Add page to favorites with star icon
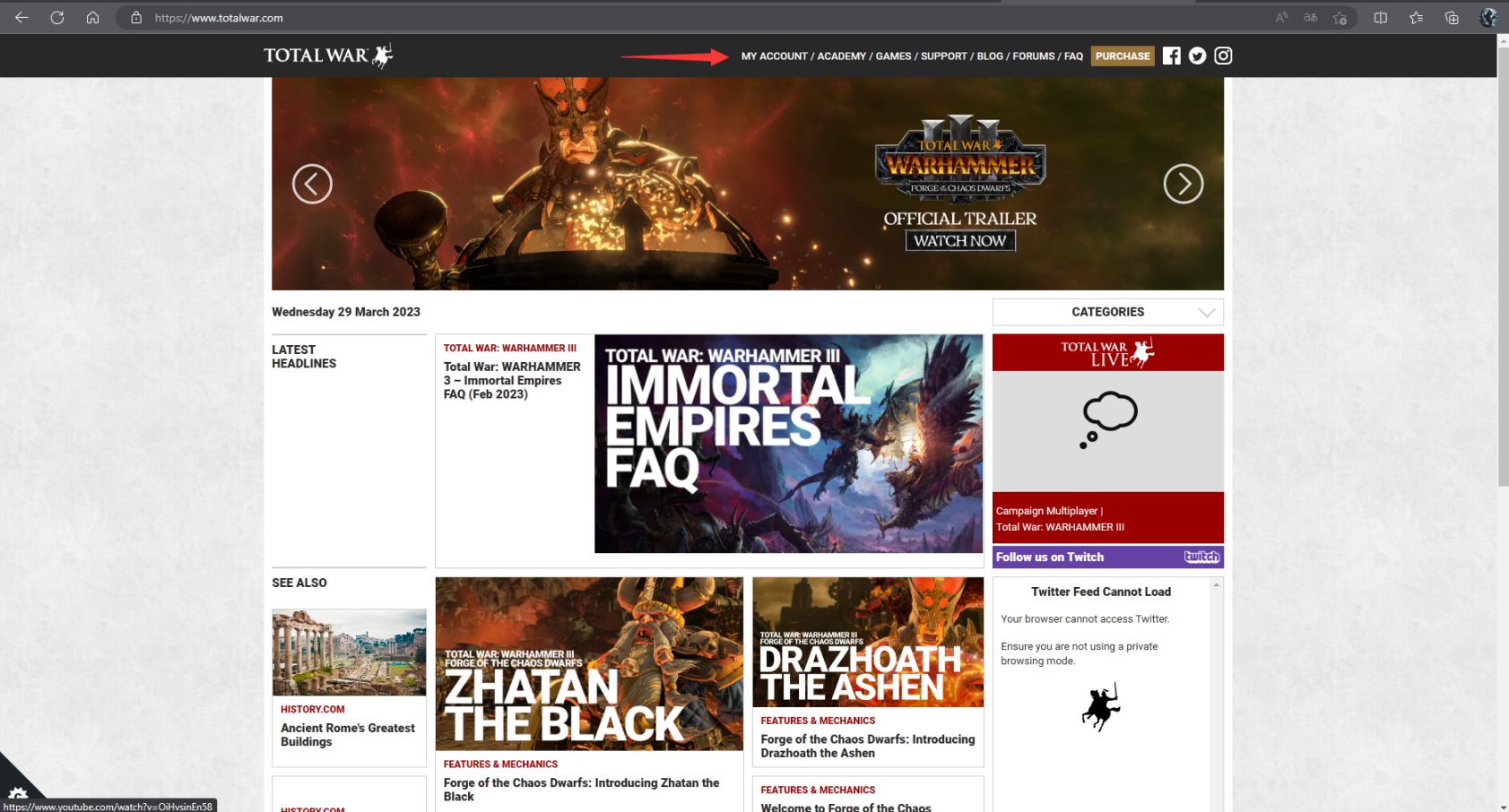 tap(1340, 18)
